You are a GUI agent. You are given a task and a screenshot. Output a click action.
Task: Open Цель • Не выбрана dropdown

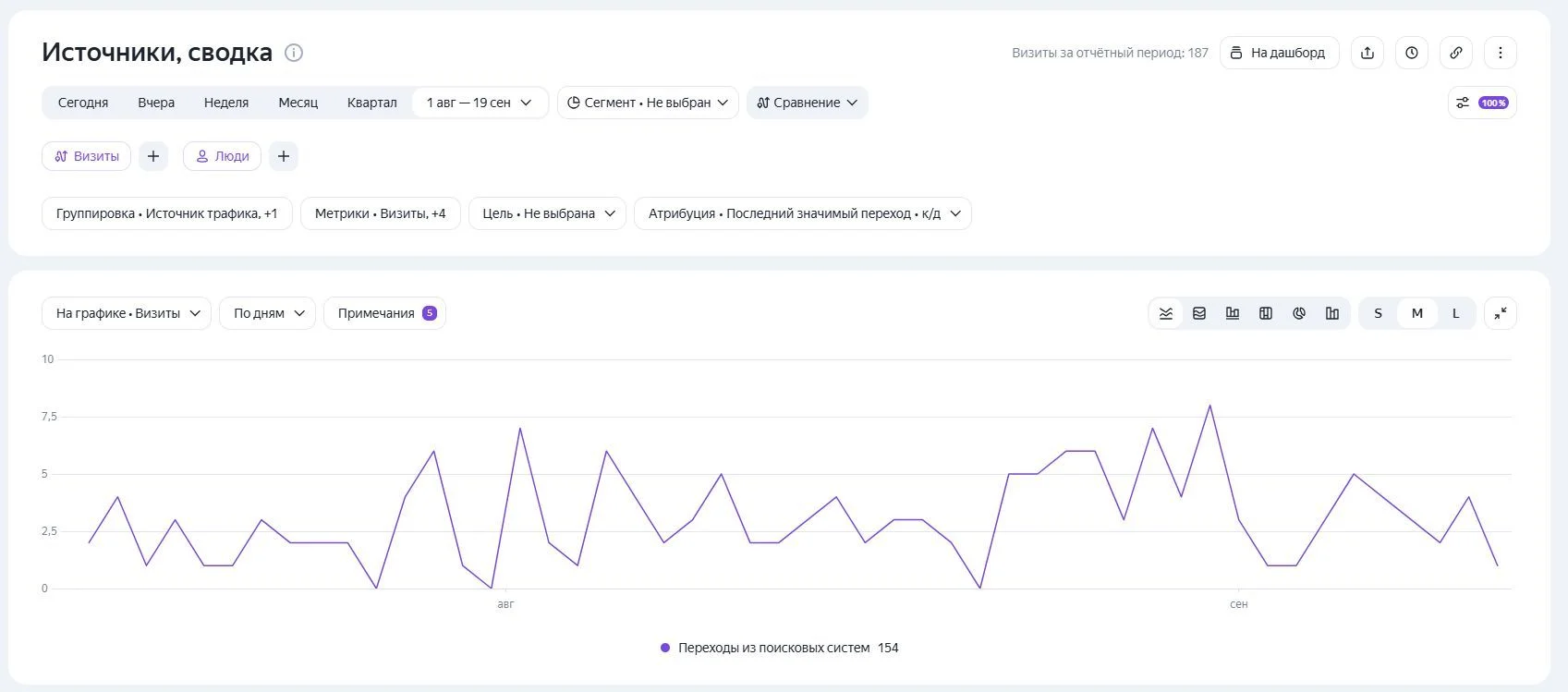[547, 213]
